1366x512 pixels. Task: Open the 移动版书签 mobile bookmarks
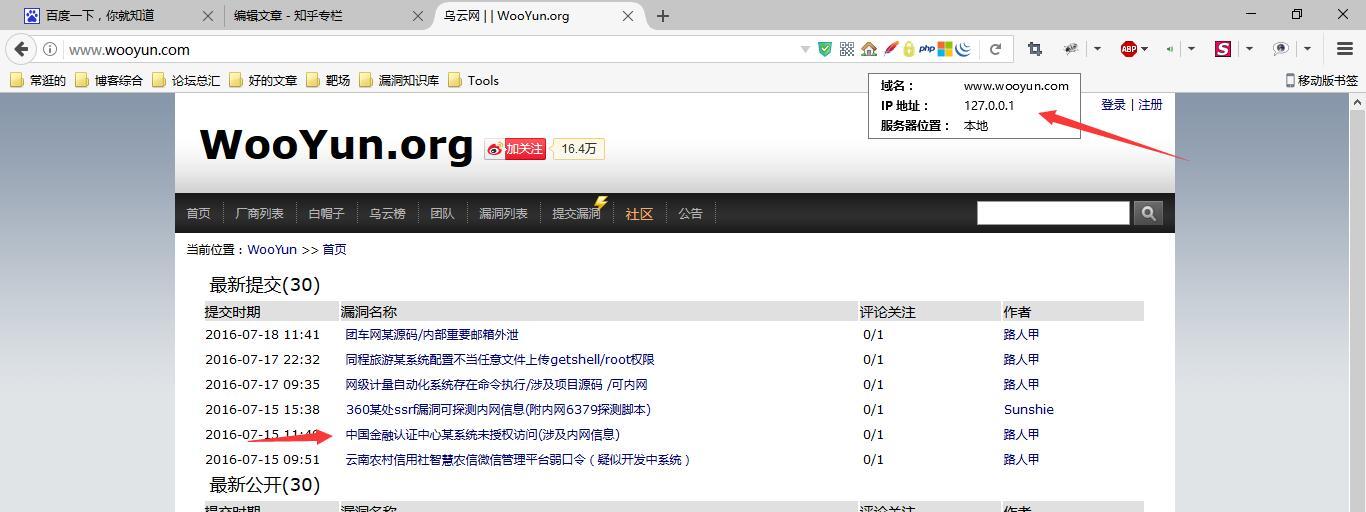coord(1321,80)
